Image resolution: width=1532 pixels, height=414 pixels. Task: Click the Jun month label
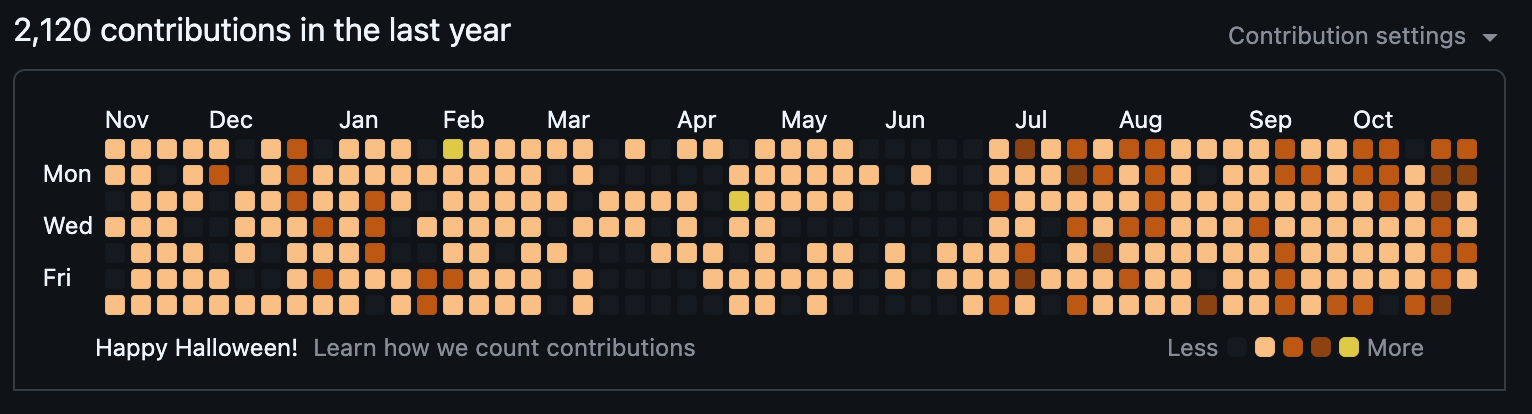tap(905, 121)
